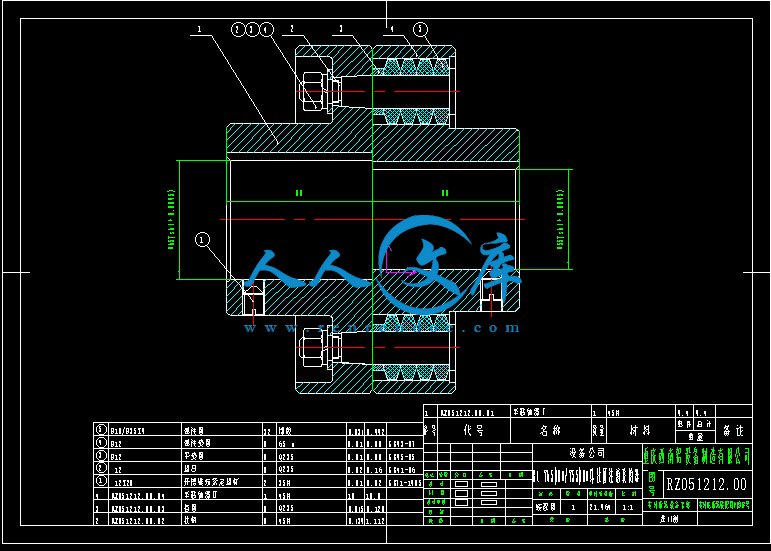Click the 代号 column header in parts list
Viewport: 771px width, 551px height.
[472, 431]
